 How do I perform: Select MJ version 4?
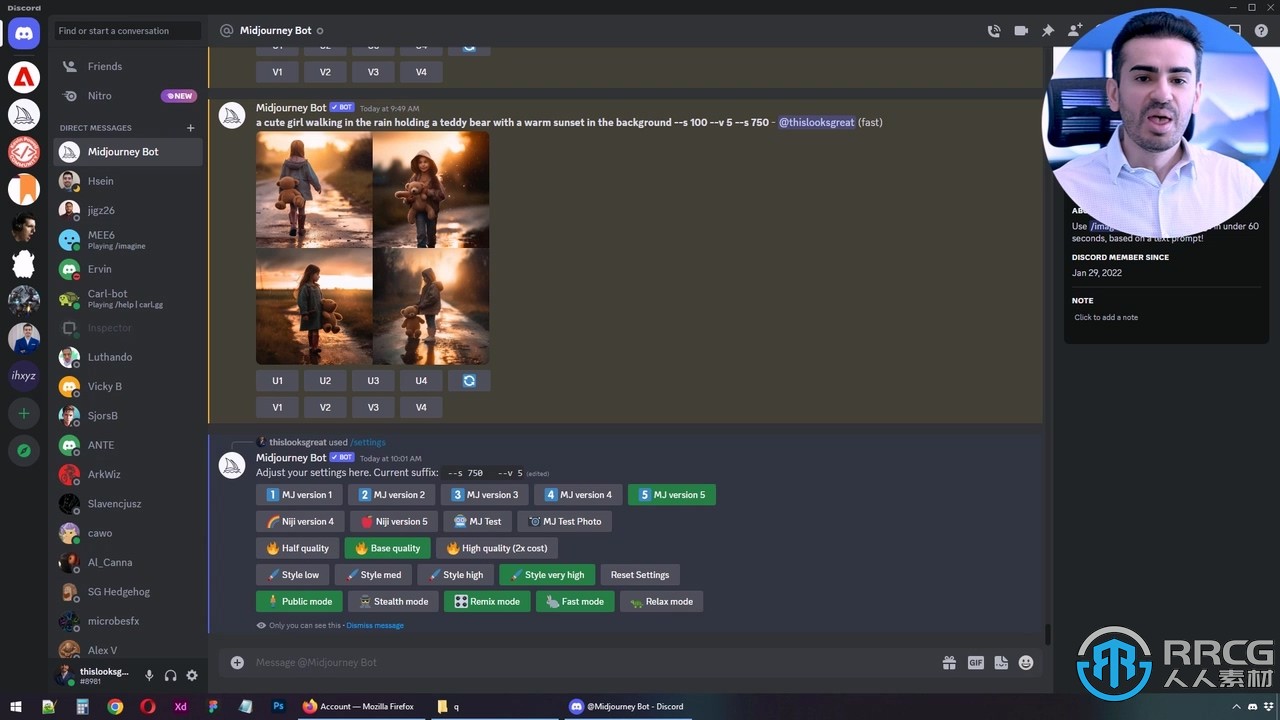tap(578, 495)
